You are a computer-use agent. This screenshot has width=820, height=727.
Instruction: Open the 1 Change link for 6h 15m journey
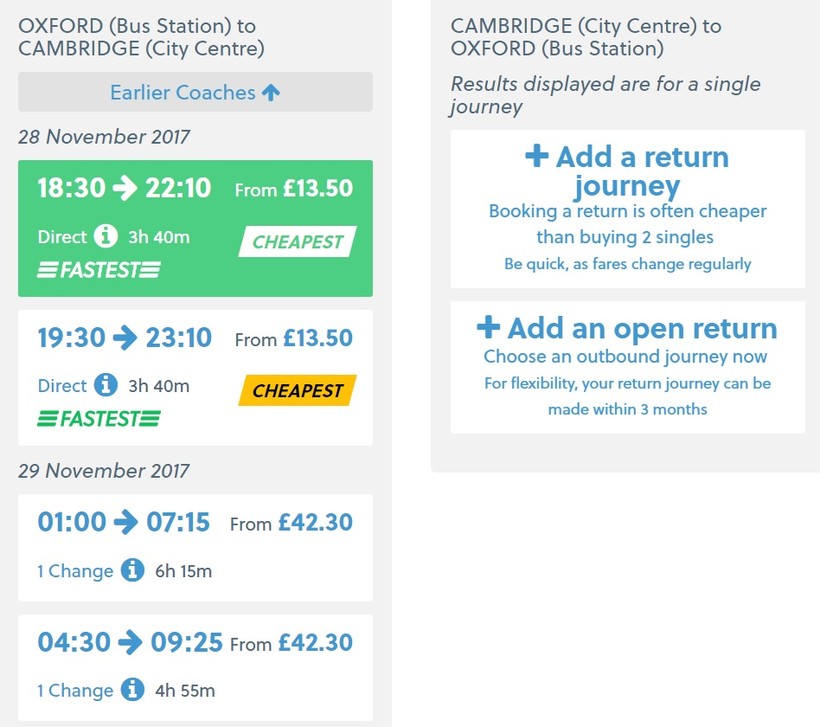coord(75,571)
